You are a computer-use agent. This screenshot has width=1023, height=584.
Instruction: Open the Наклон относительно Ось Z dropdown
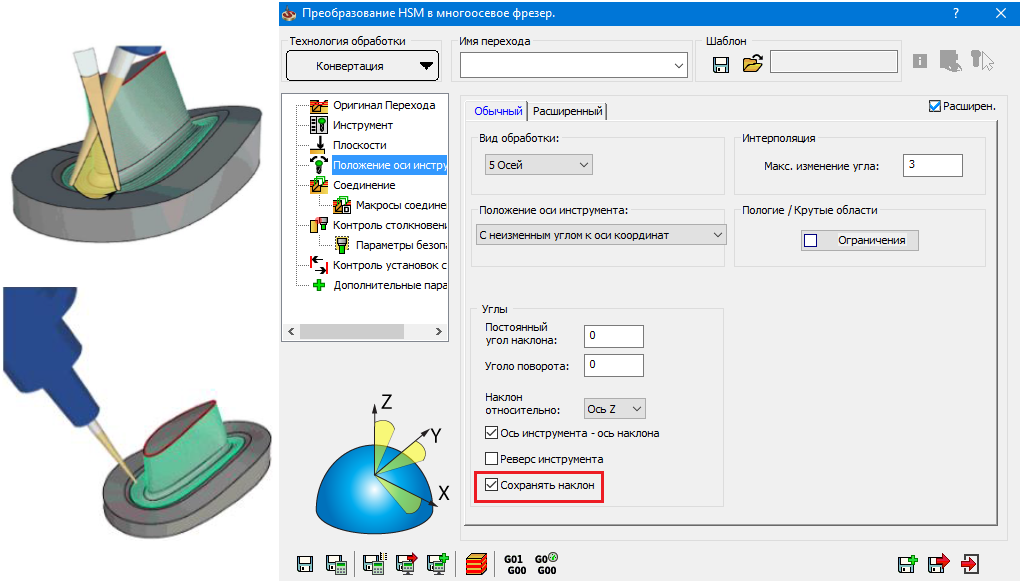pos(615,409)
